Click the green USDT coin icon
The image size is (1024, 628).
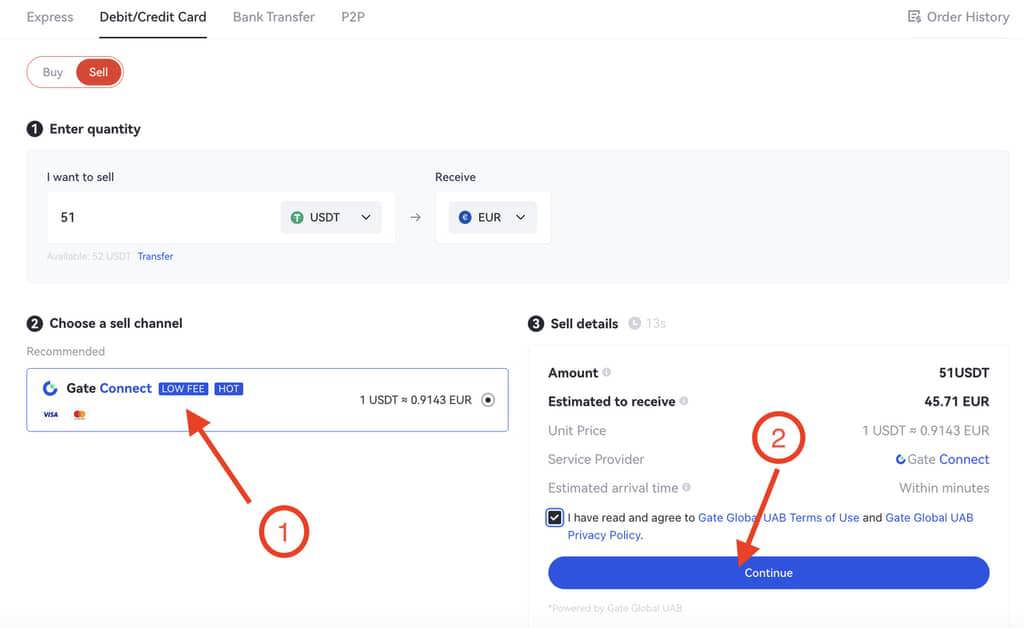[297, 217]
